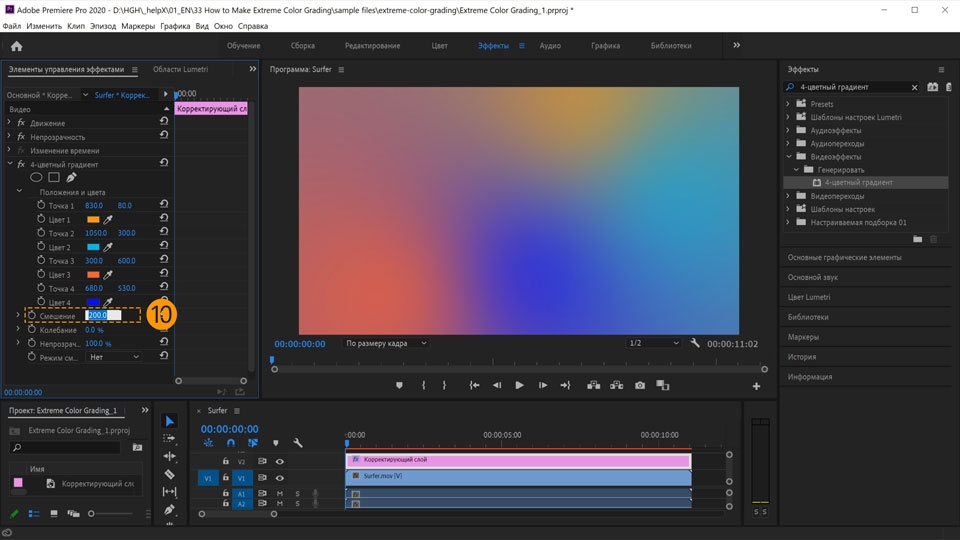The image size is (960, 540).
Task: Click the Цвет 3 orange-red color swatch
Action: click(93, 274)
